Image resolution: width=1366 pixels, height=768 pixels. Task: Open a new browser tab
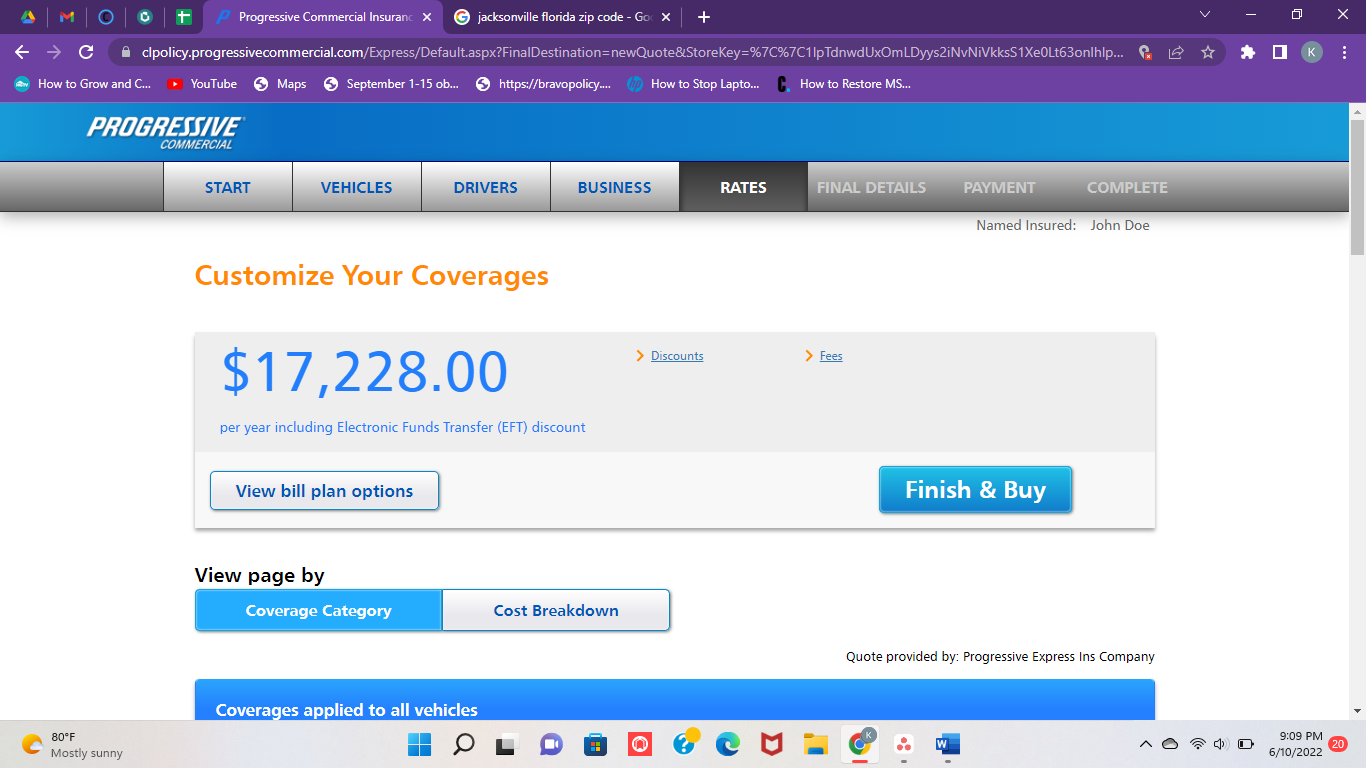(704, 17)
